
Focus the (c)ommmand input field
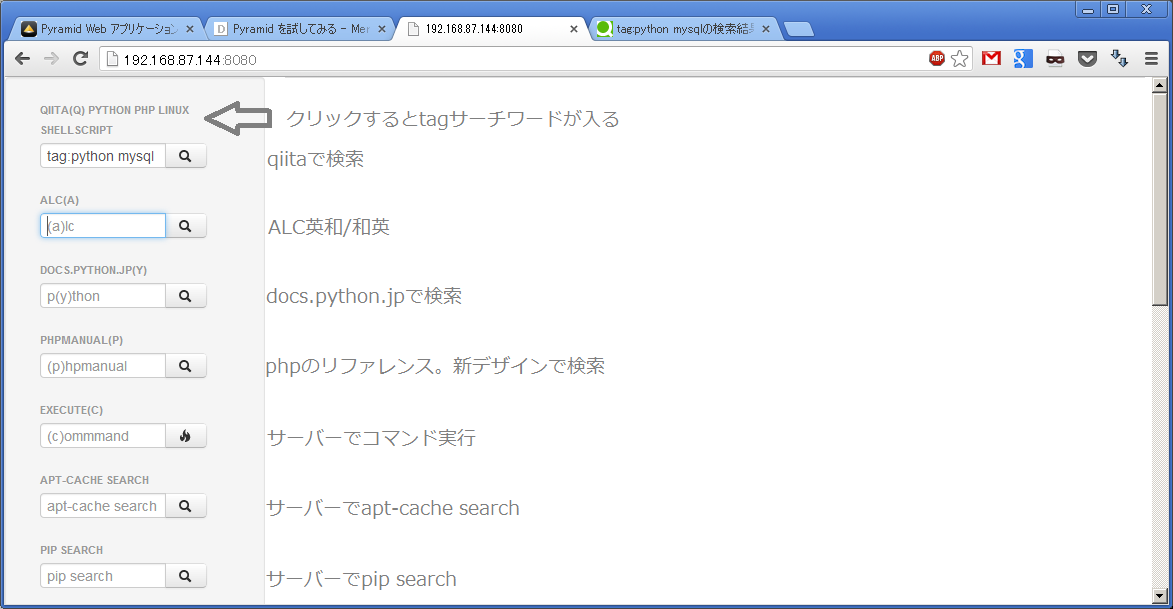102,436
